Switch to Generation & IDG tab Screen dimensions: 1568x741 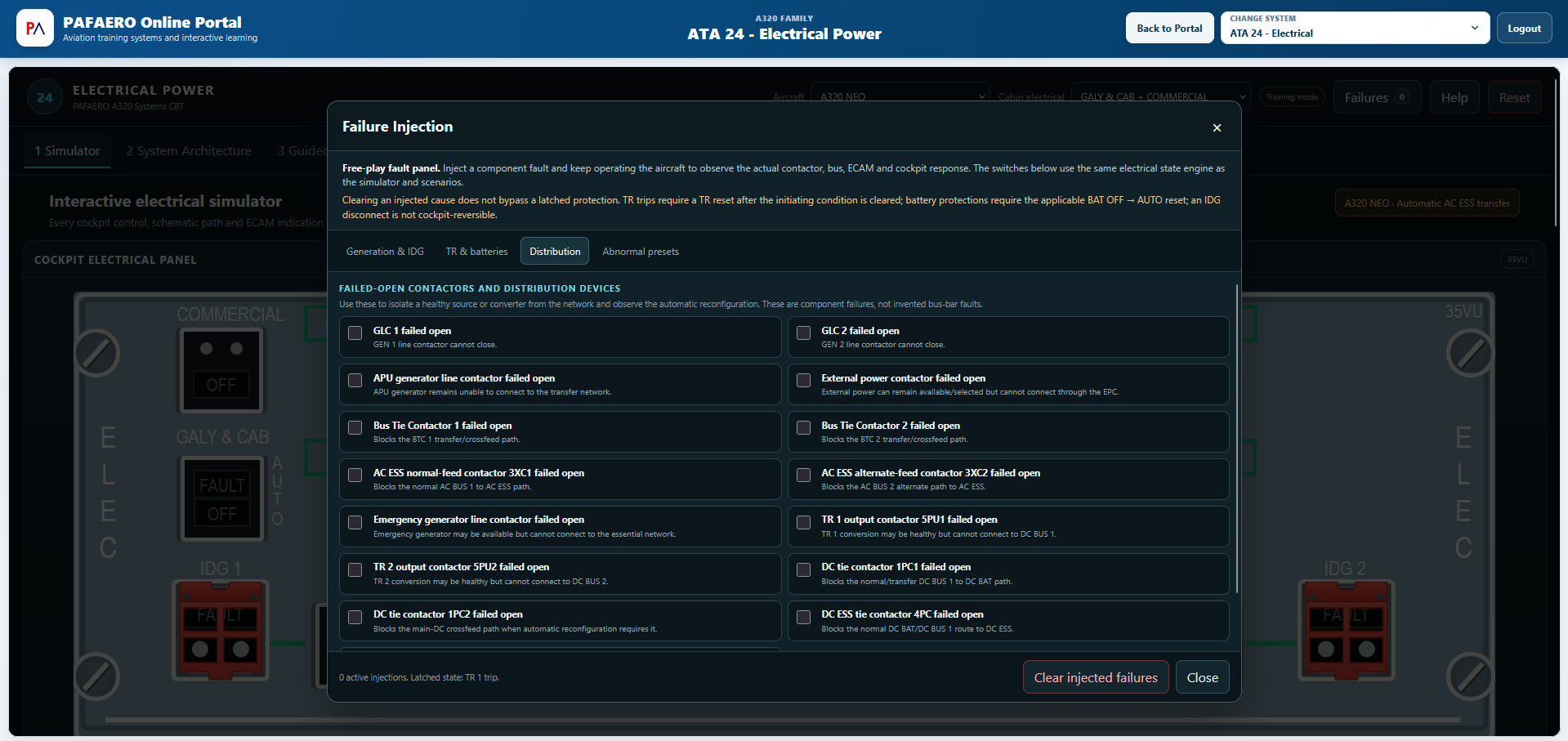(x=385, y=252)
